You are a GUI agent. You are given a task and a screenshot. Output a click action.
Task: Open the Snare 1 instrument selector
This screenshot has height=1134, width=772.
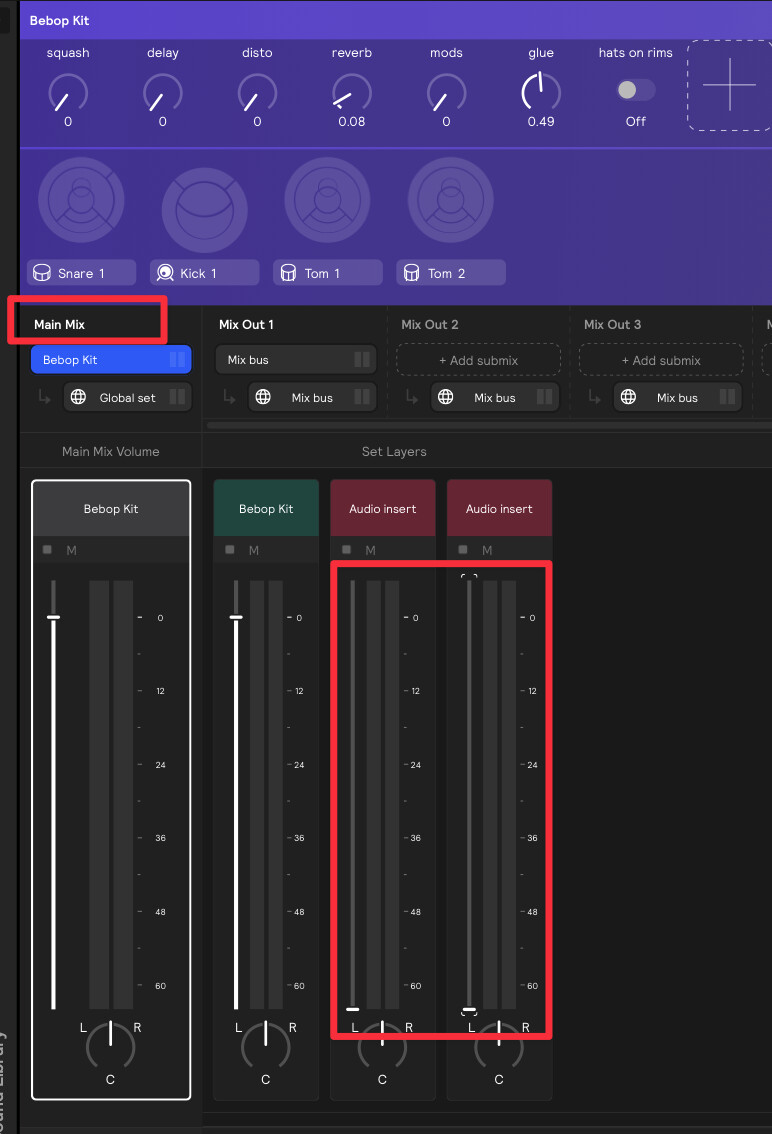tap(81, 273)
